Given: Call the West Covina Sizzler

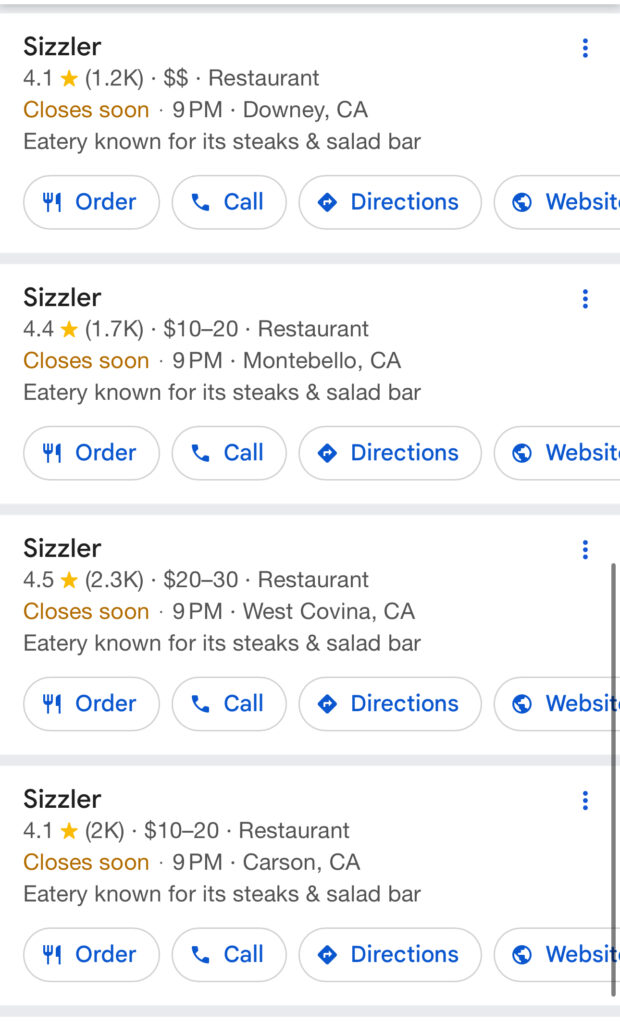Looking at the screenshot, I should coord(229,704).
